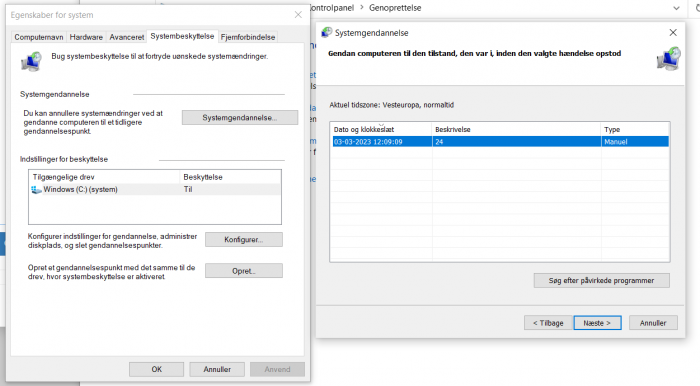Screen dimensions: 700x386
Task: Select restore point dated 03-03-2023 12:09:09
Action: coord(500,142)
